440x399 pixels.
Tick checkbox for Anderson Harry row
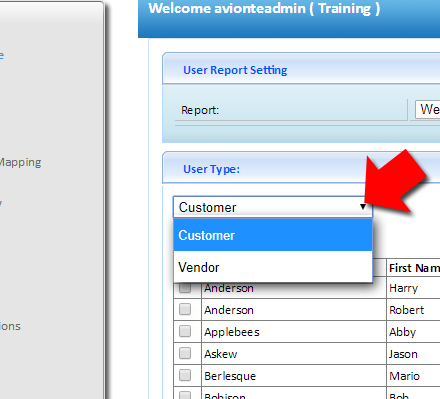click(x=185, y=288)
